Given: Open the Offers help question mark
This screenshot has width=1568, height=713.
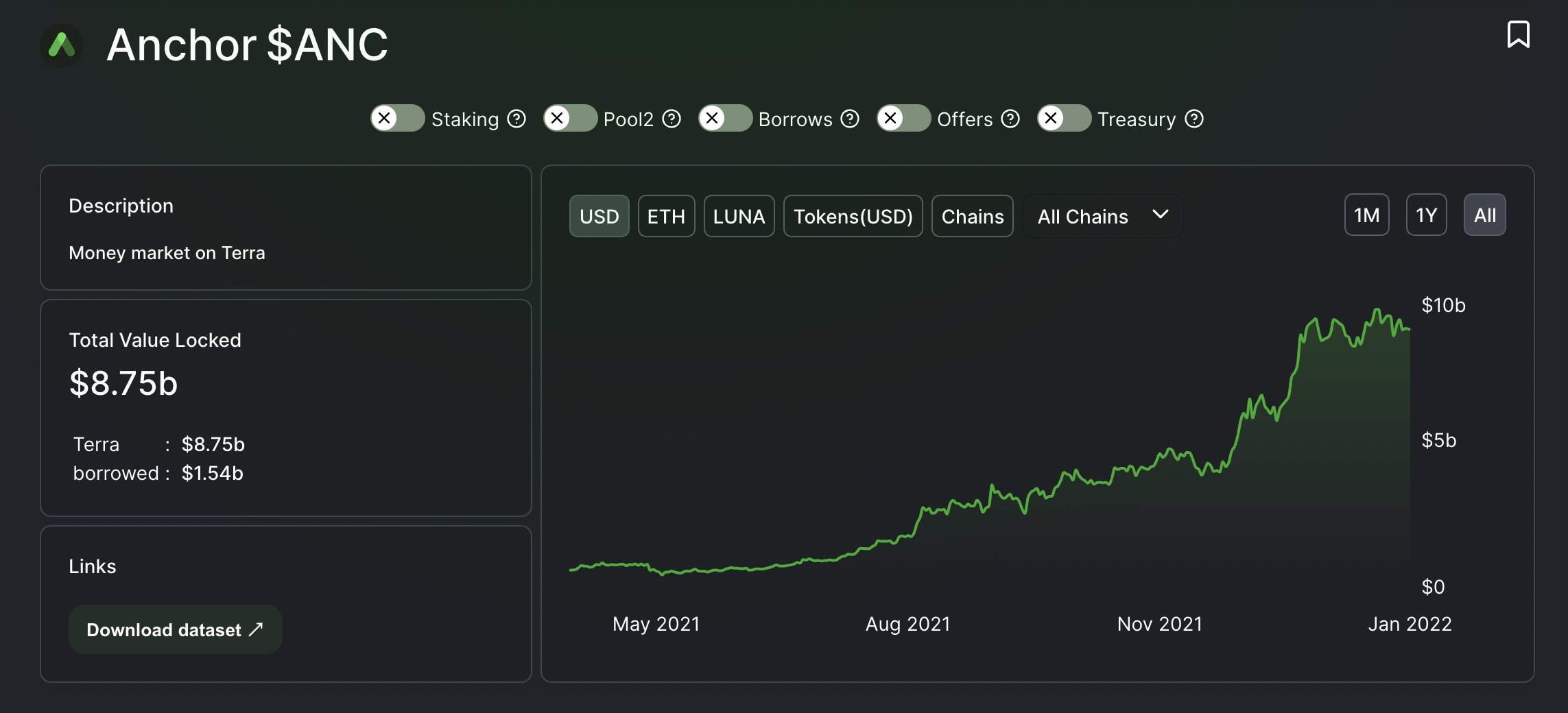Looking at the screenshot, I should click(1010, 119).
